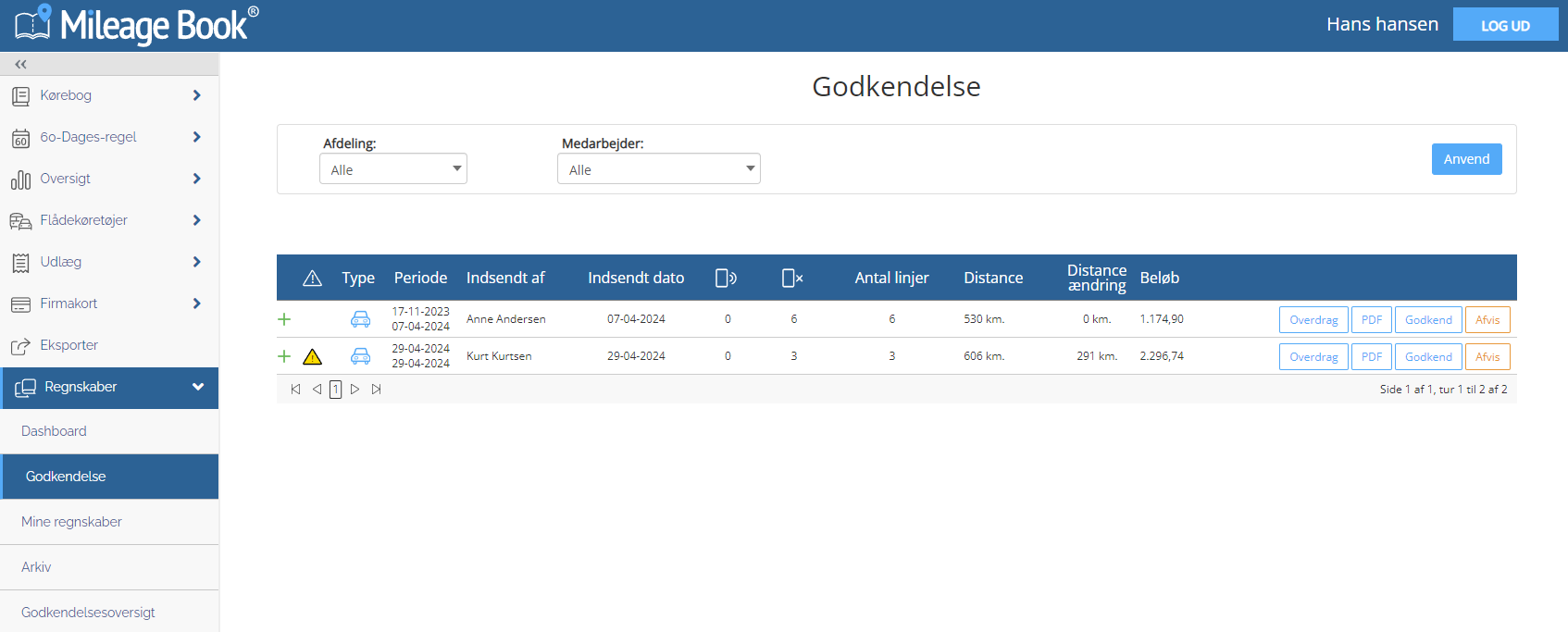Image resolution: width=1568 pixels, height=632 pixels.
Task: Open the Medarbejder dropdown
Action: (x=659, y=169)
